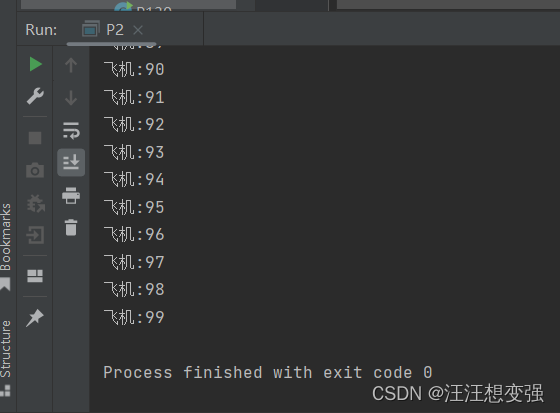Stop the process with the square icon
The width and height of the screenshot is (560, 413).
coord(35,138)
